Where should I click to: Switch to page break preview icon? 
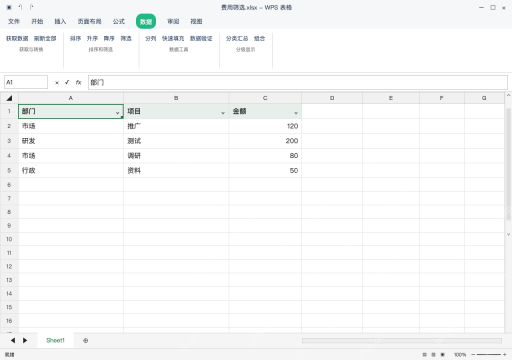(x=443, y=355)
